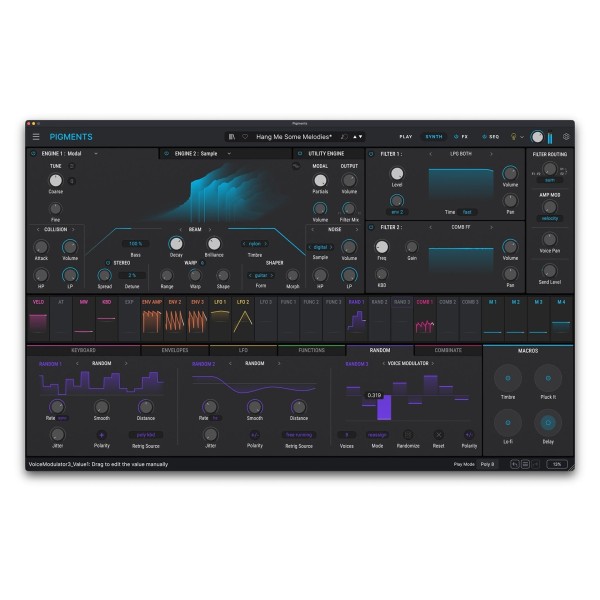Click the tune quantize icon beside TUNE

pyautogui.click(x=72, y=166)
